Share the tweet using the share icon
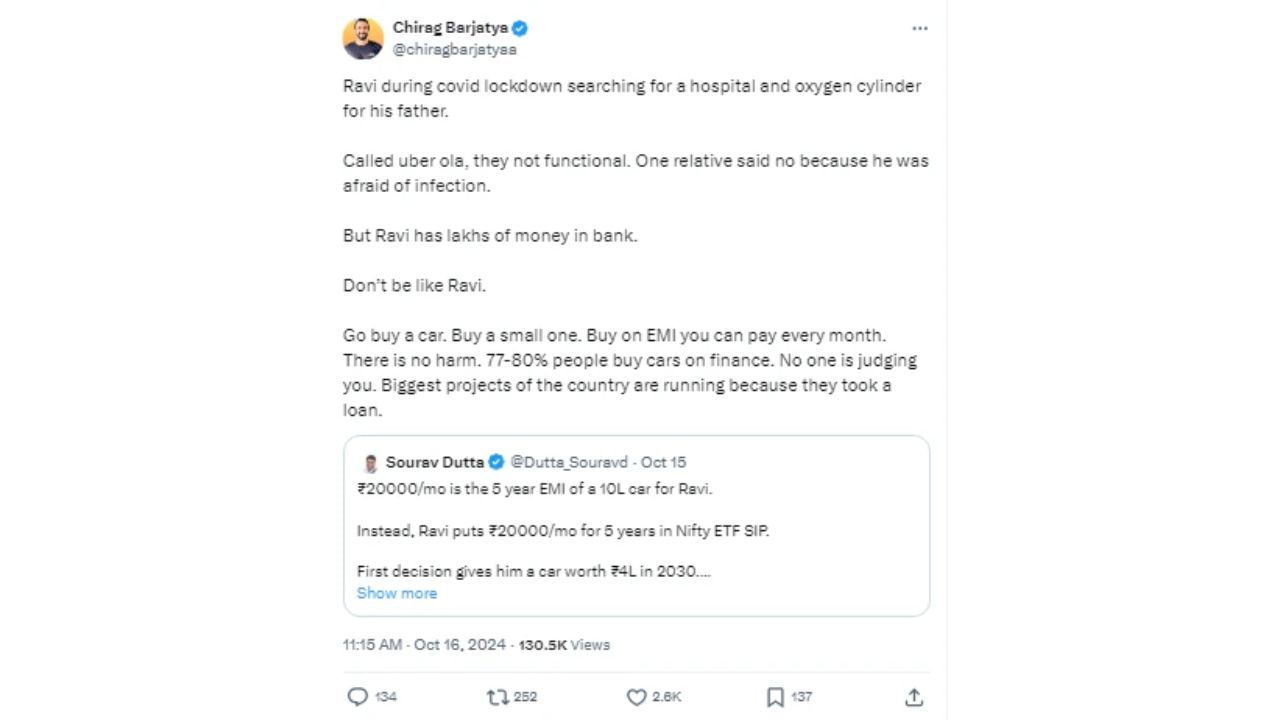 [913, 696]
